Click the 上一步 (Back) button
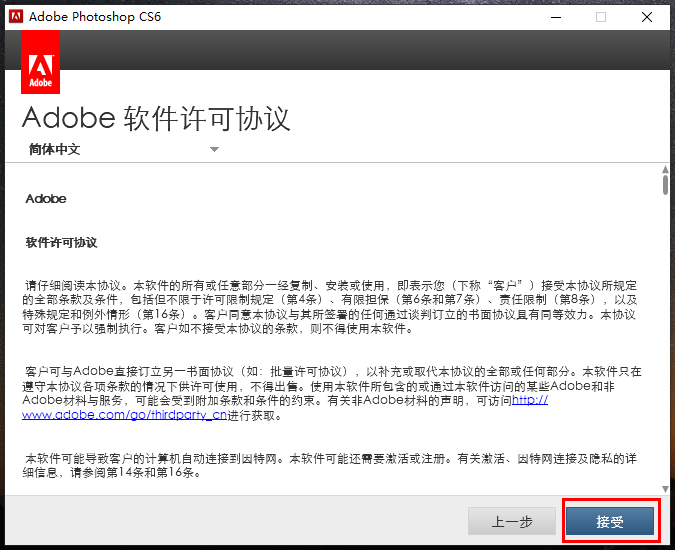This screenshot has width=675, height=550. click(512, 521)
